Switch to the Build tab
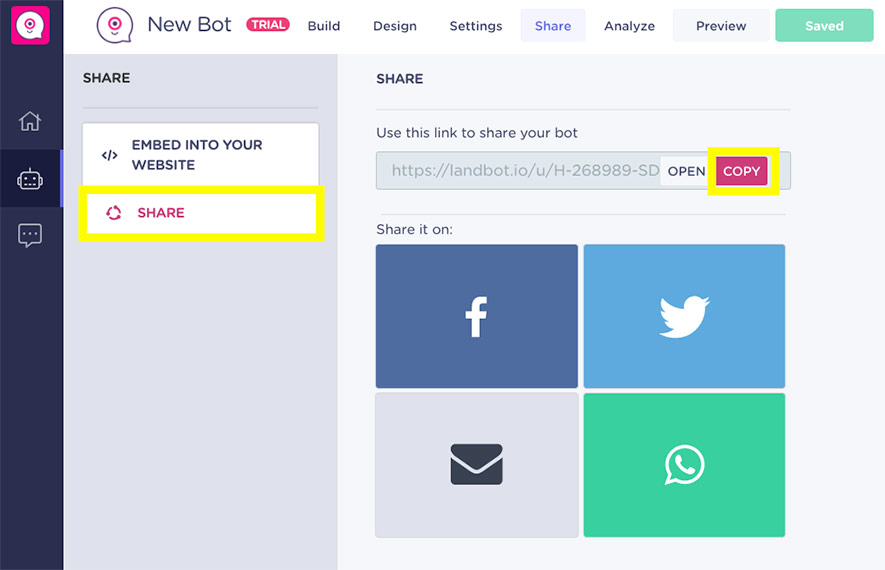Viewport: 885px width, 570px height. (x=324, y=26)
